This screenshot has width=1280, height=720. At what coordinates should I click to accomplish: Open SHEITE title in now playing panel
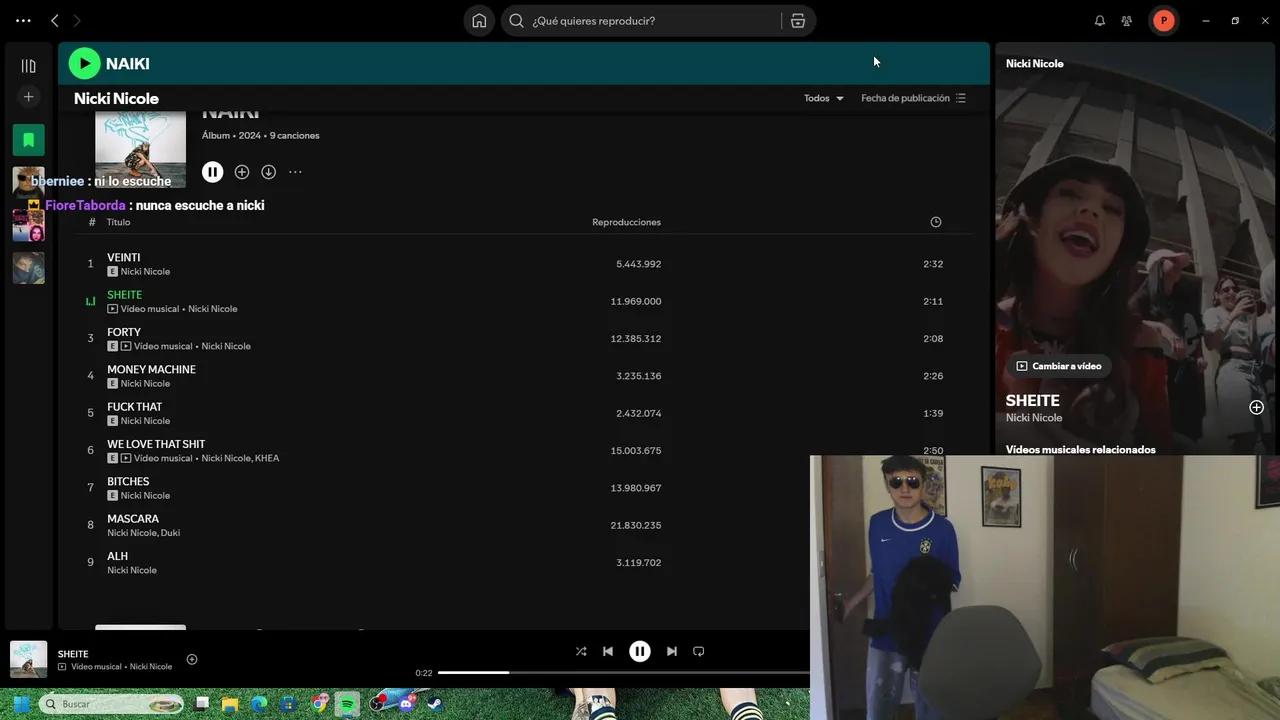coord(1032,400)
